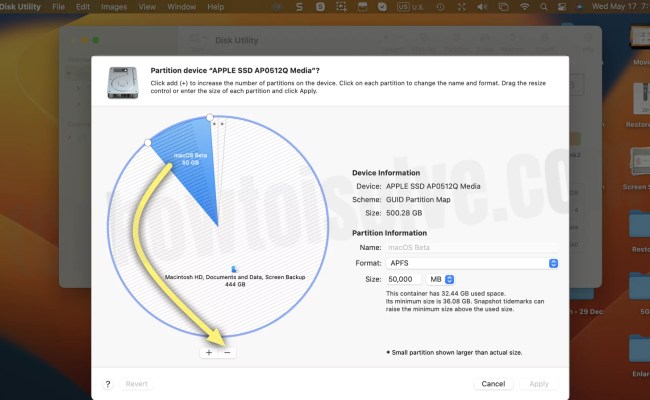Open the MB size unit dropdown
The width and height of the screenshot is (650, 400).
point(440,279)
